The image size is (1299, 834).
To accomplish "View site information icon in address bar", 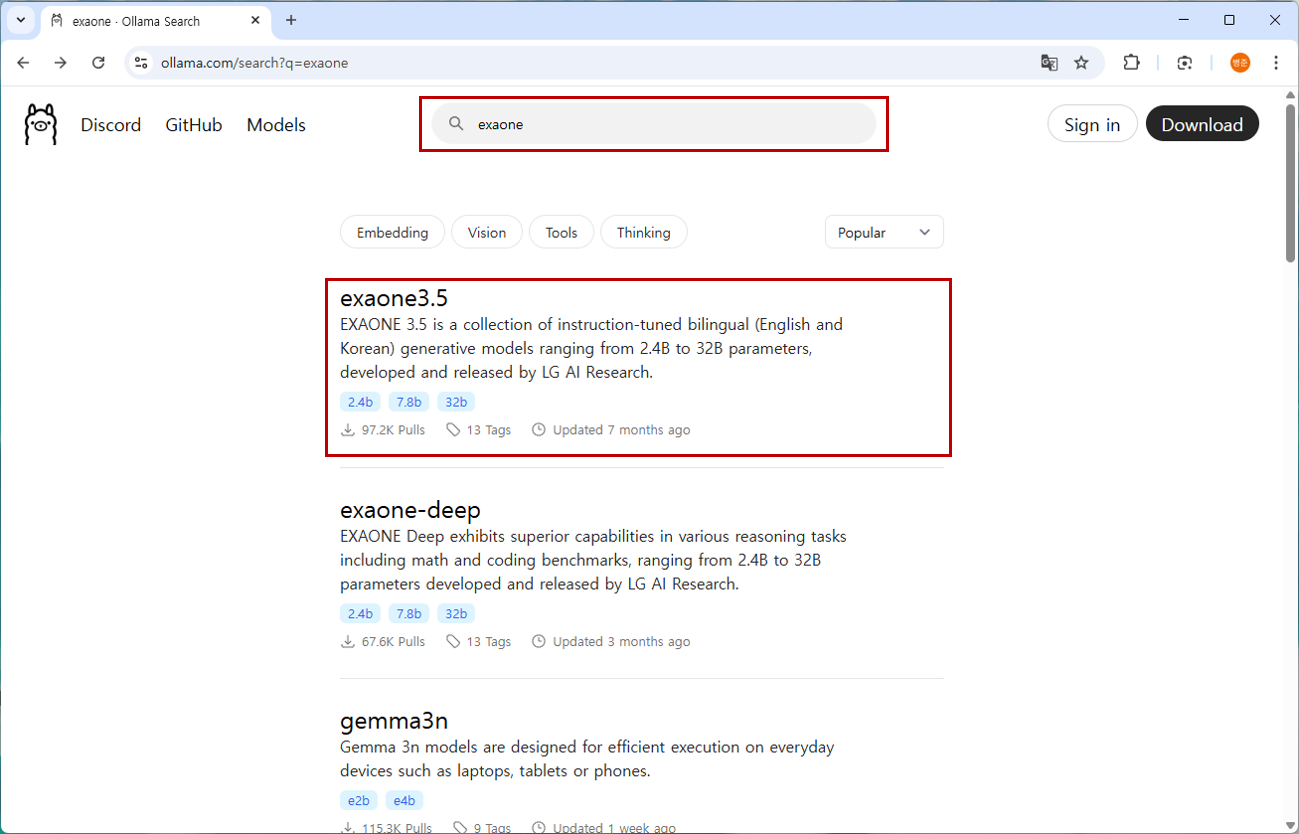I will (141, 63).
